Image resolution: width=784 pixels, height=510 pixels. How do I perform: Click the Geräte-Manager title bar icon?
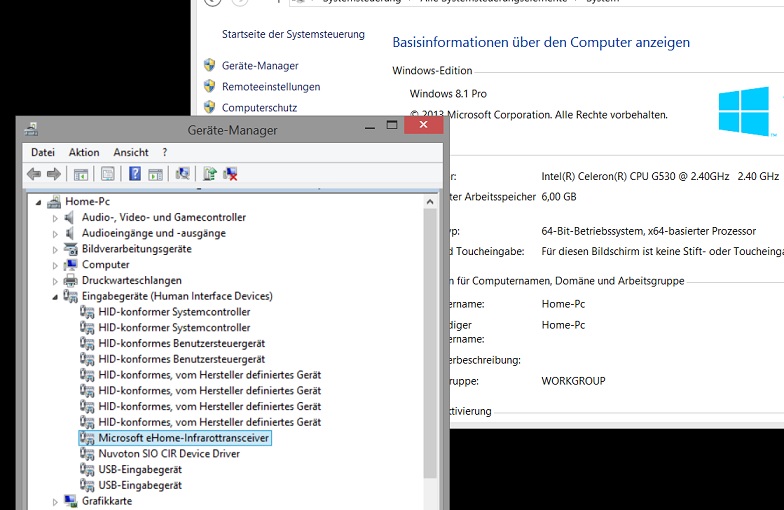click(31, 130)
